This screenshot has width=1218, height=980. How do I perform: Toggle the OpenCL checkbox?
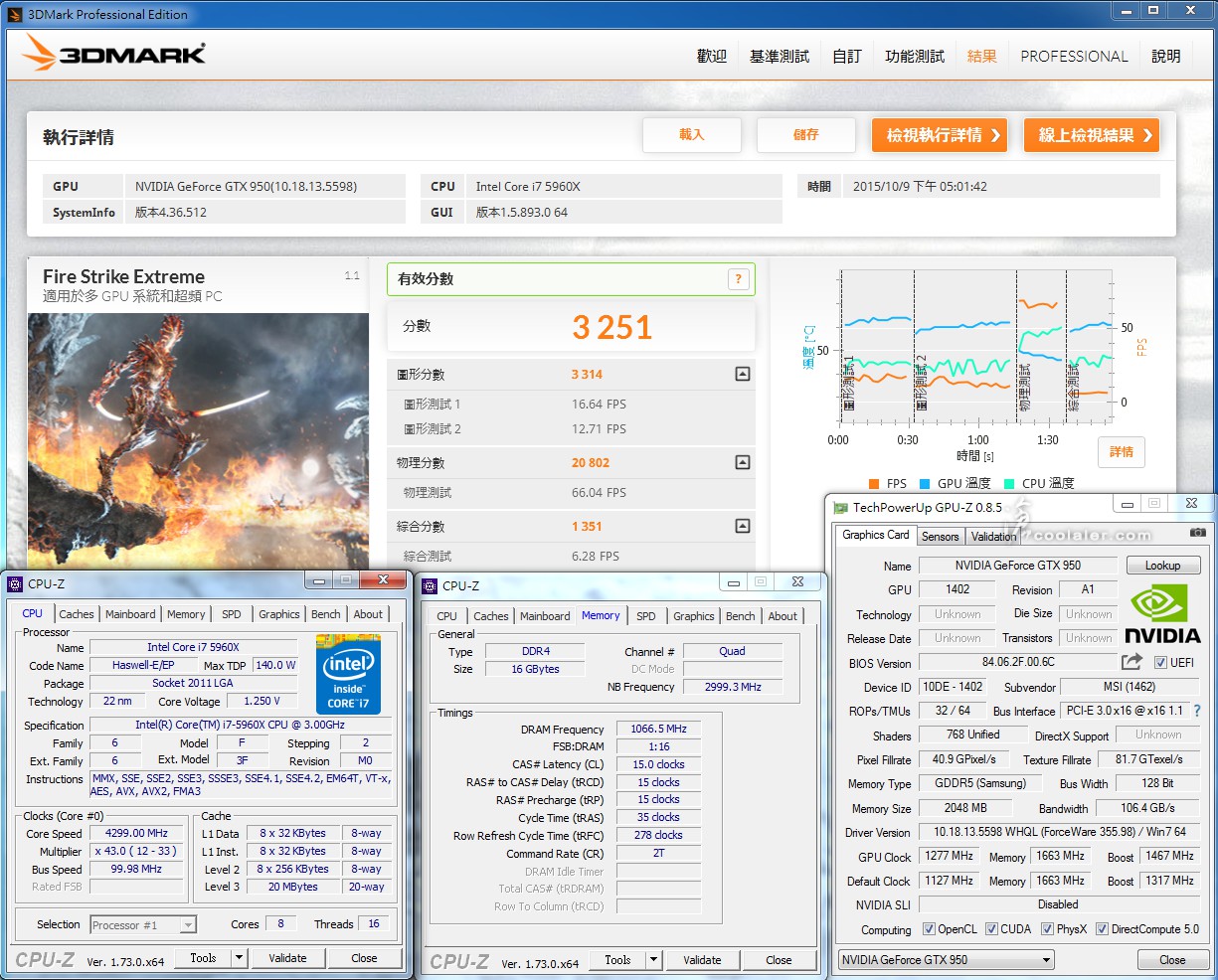[929, 929]
